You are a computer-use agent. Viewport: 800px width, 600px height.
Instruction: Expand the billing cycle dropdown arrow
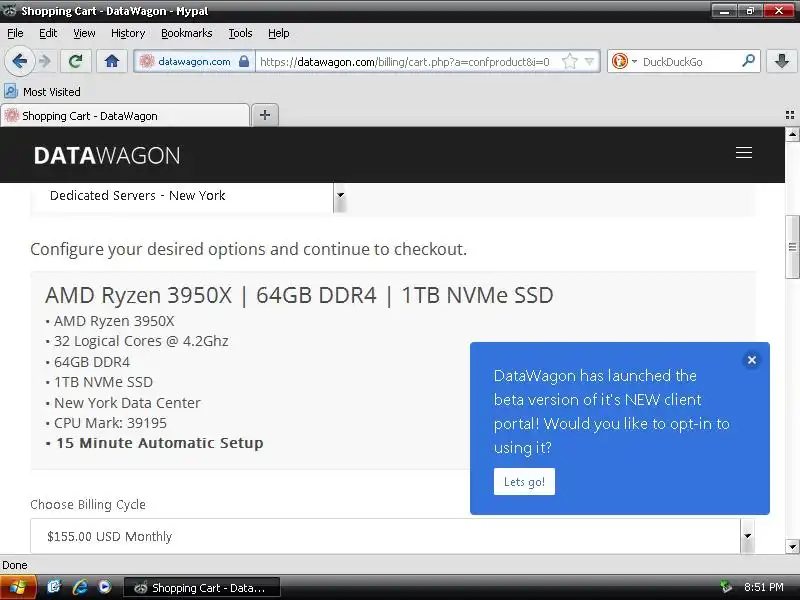[x=747, y=536]
